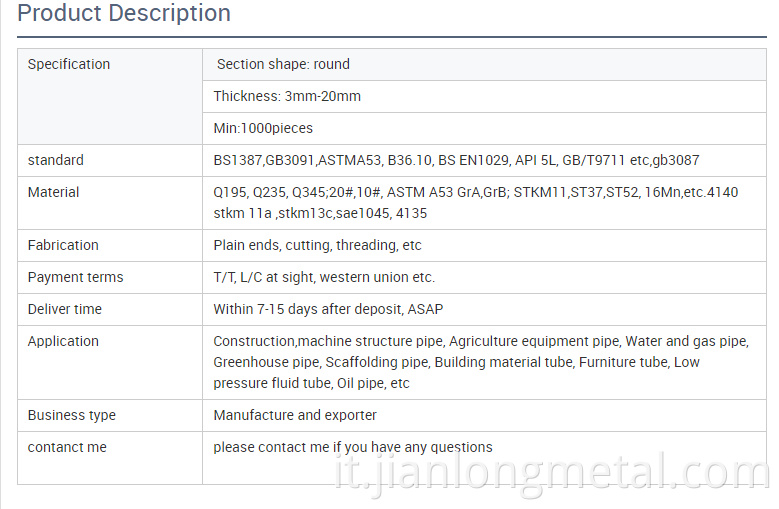Click the Application row label
779x509 pixels.
[63, 341]
